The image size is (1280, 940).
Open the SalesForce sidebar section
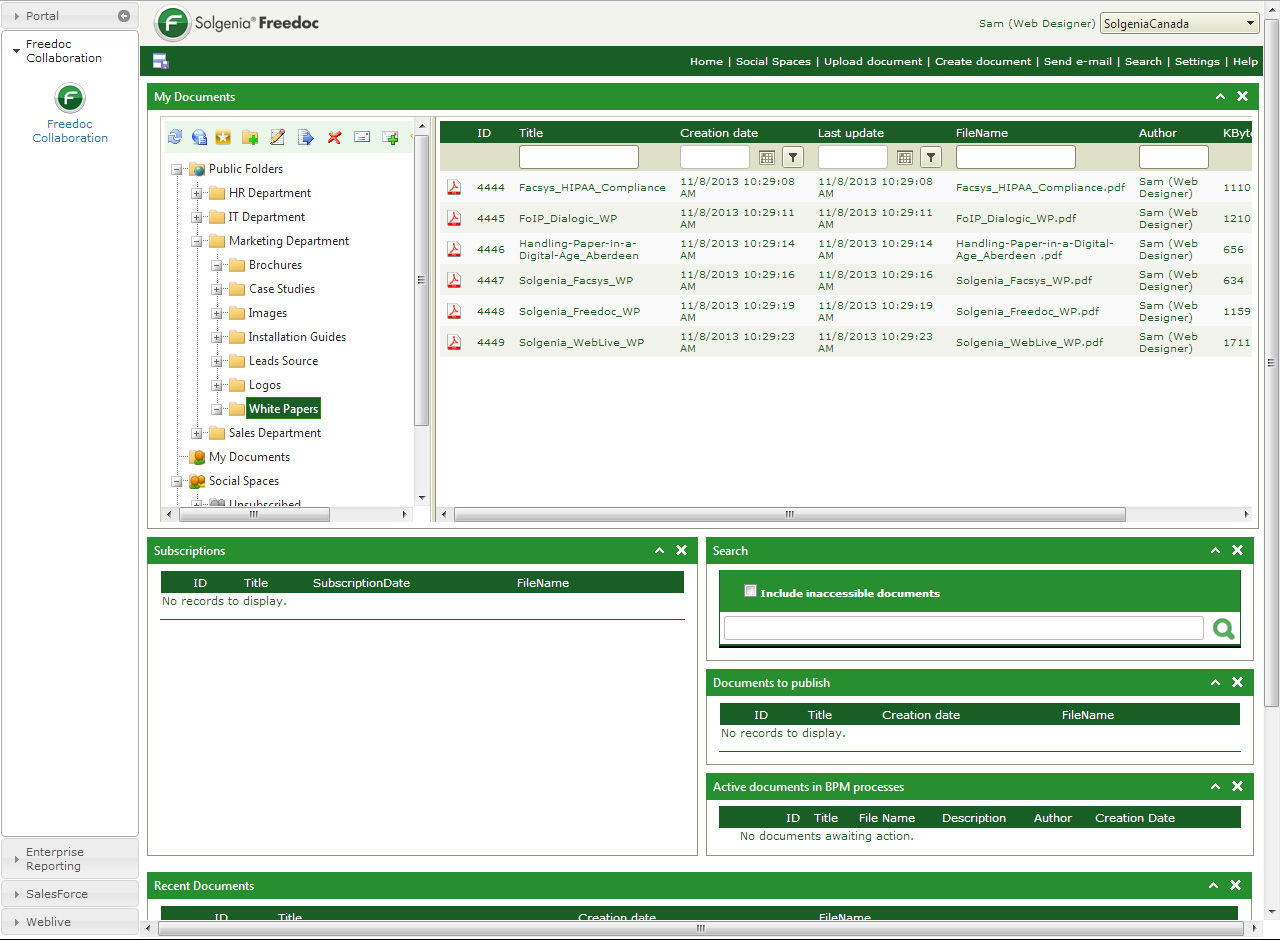coord(70,894)
